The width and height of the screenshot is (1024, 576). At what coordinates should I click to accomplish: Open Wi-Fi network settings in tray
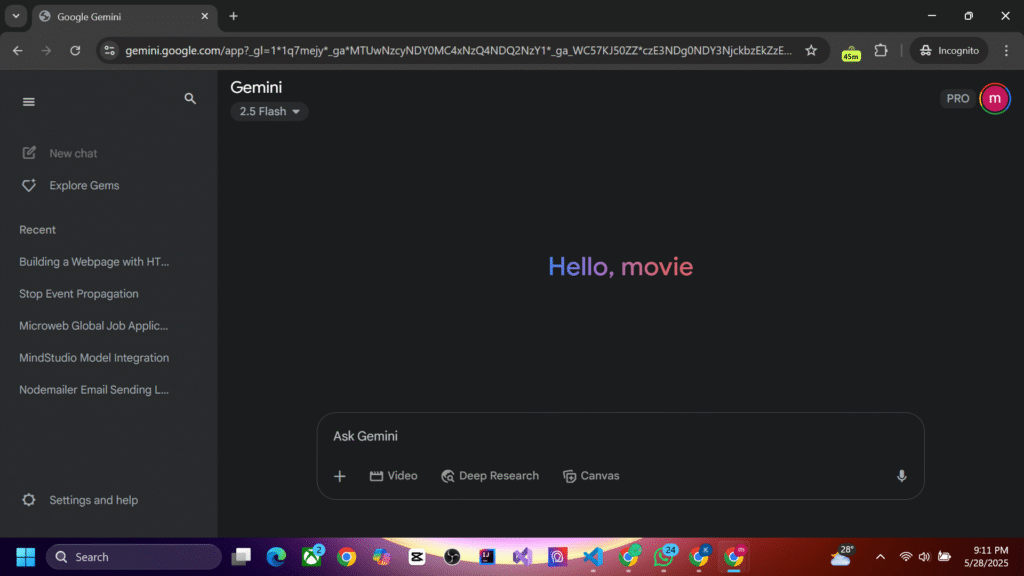tap(906, 557)
